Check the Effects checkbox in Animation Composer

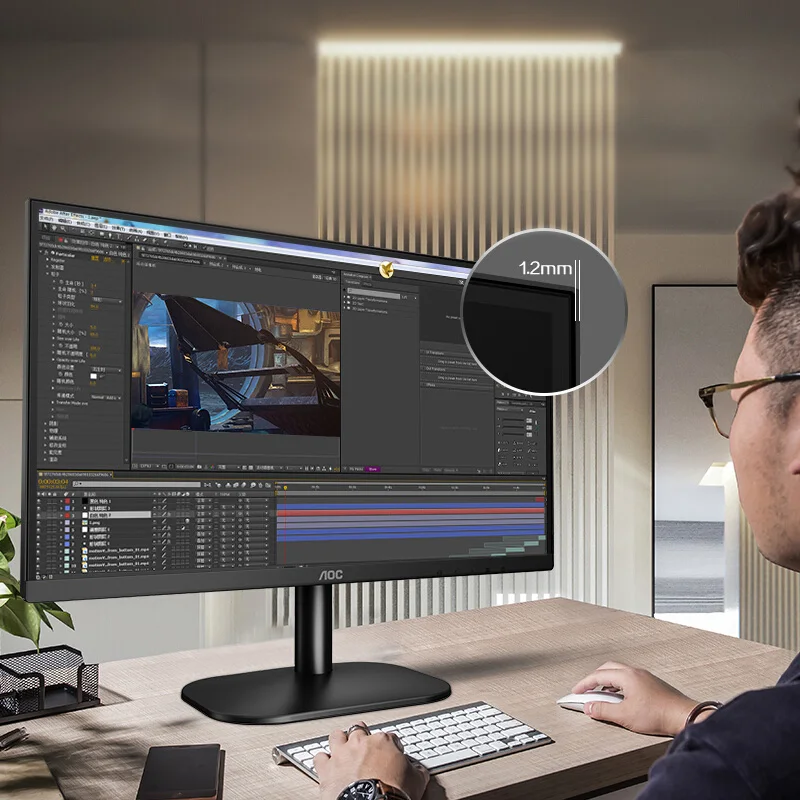tap(422, 384)
